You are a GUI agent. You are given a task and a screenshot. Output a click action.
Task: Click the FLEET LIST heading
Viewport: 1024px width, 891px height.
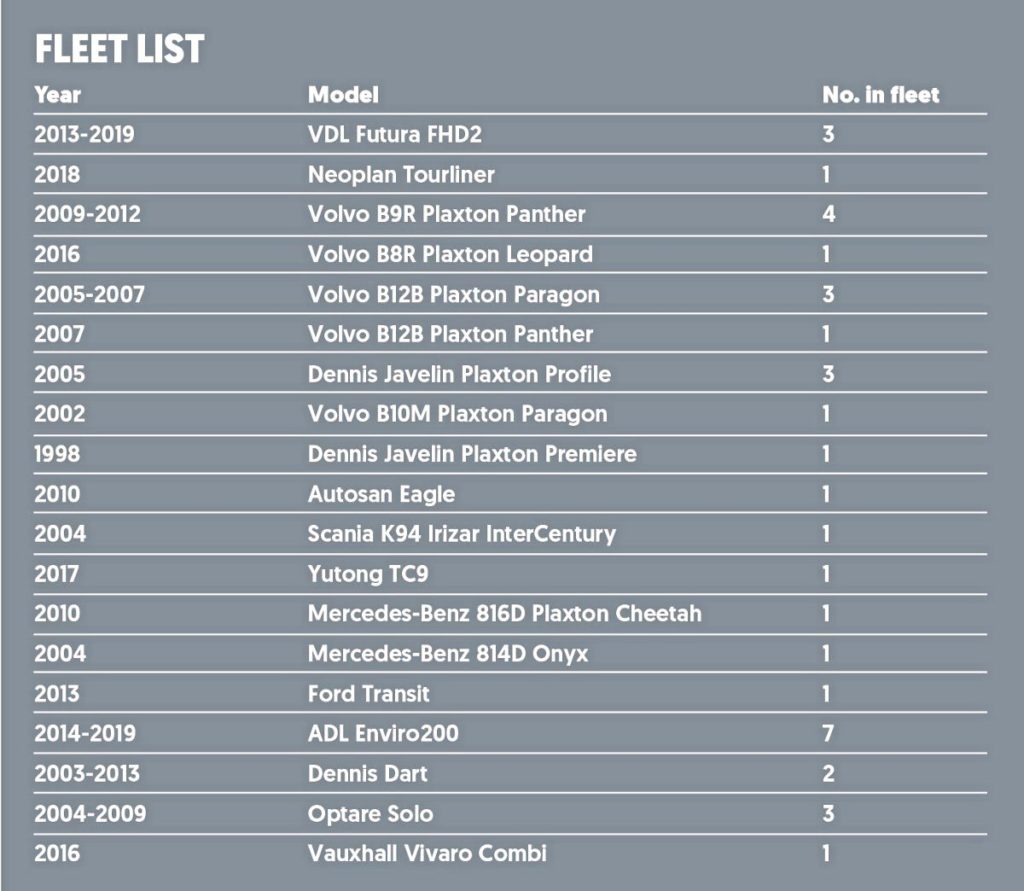[x=120, y=49]
